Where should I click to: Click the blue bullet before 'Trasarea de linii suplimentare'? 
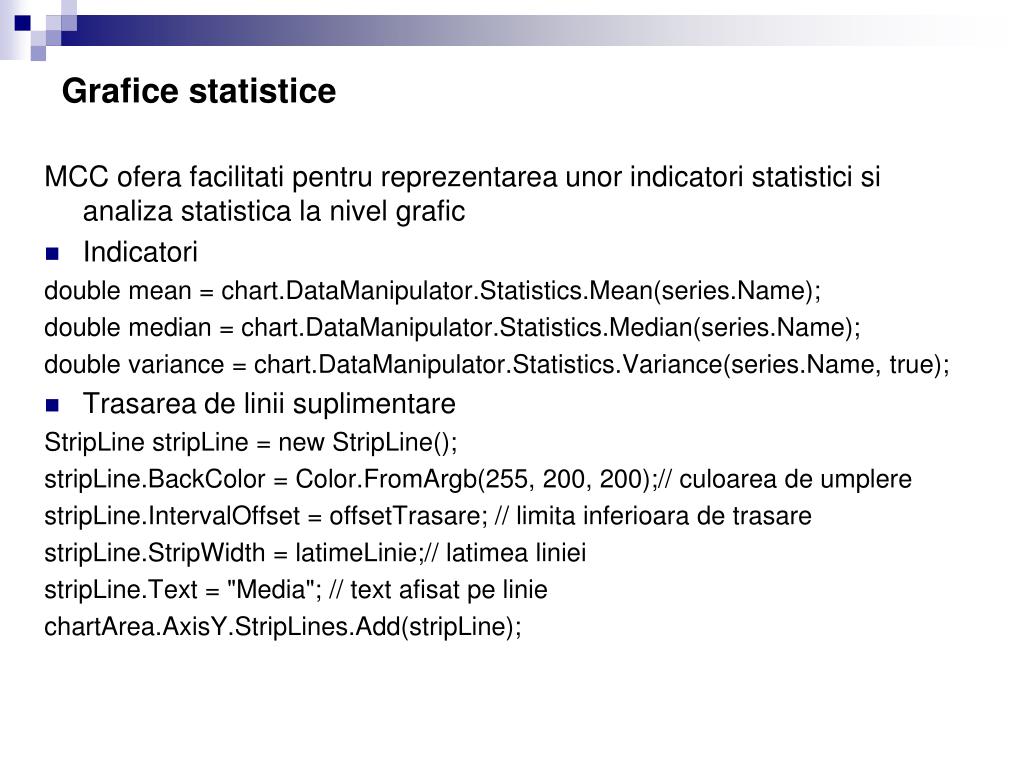pyautogui.click(x=52, y=406)
